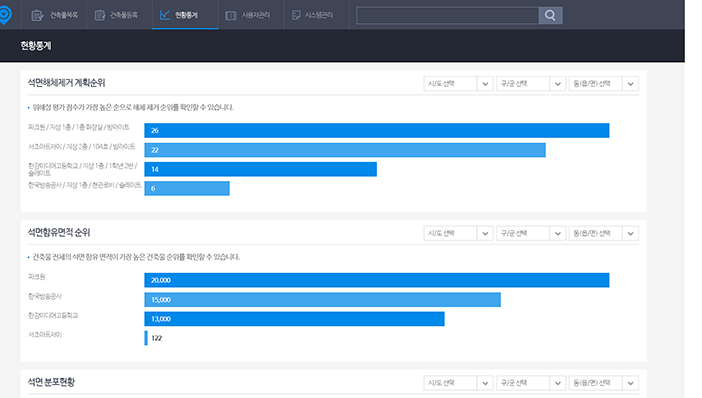
Task: Click the 건축물목록 clipboard icon
Action: [x=37, y=15]
